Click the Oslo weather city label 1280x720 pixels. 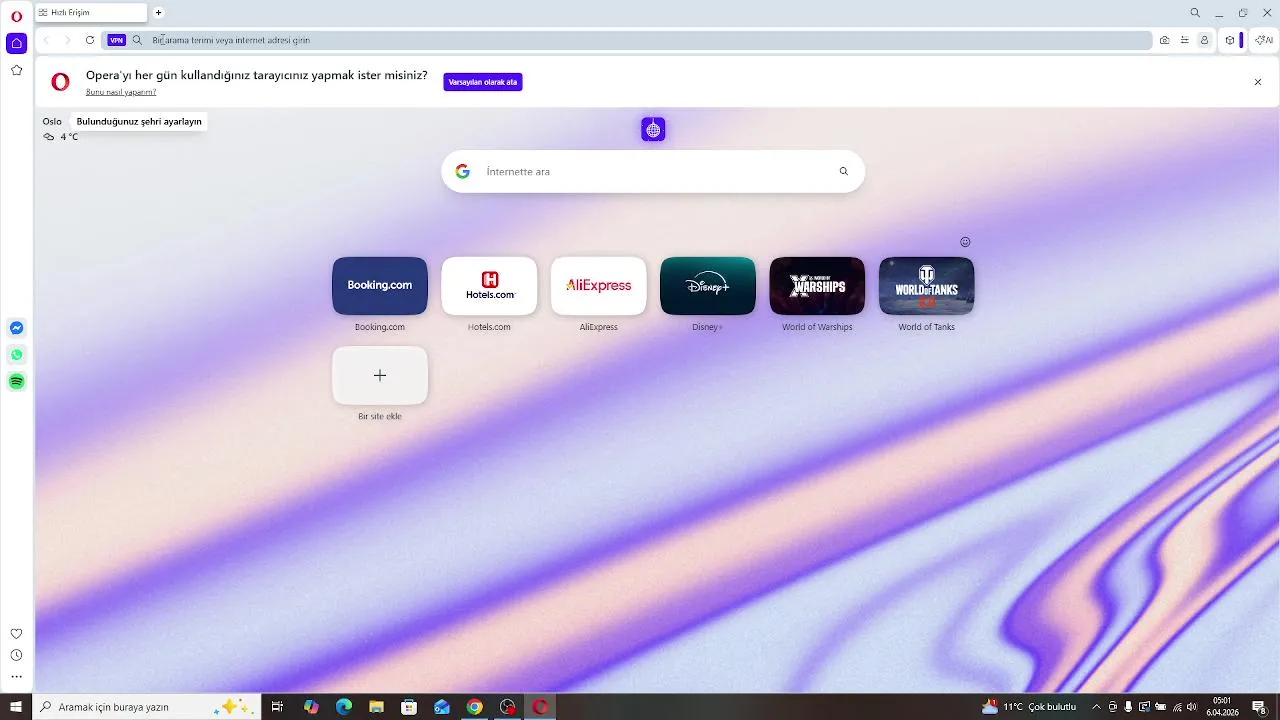pos(52,121)
